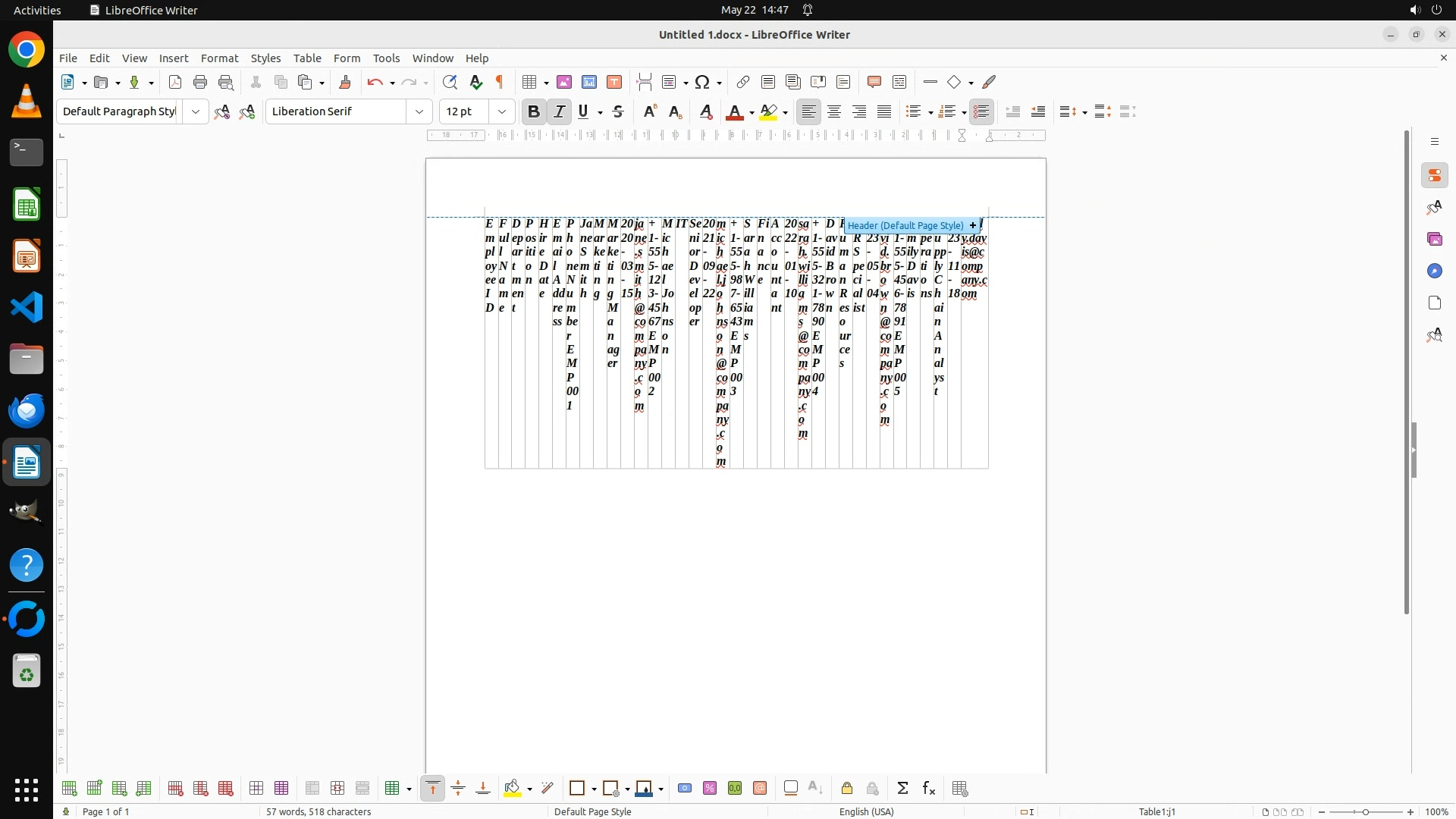Toggle Formatting Marks pilcrow icon

click(x=500, y=82)
